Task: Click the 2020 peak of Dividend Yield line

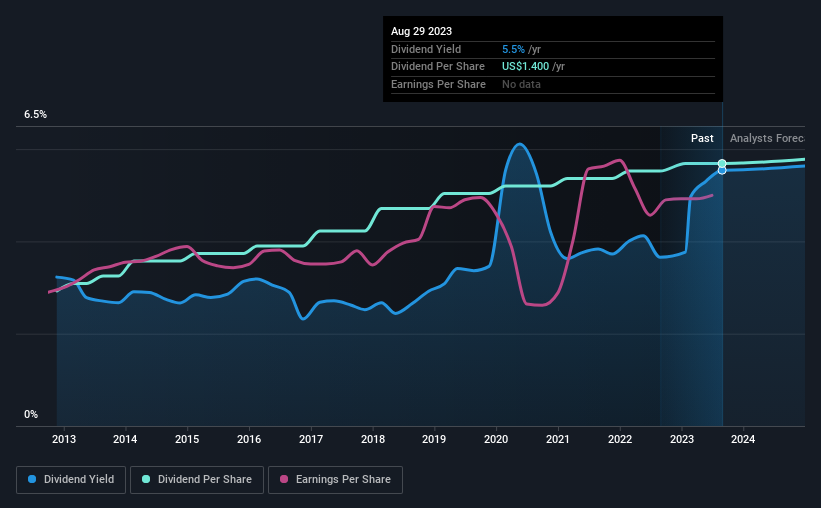Action: tap(519, 144)
